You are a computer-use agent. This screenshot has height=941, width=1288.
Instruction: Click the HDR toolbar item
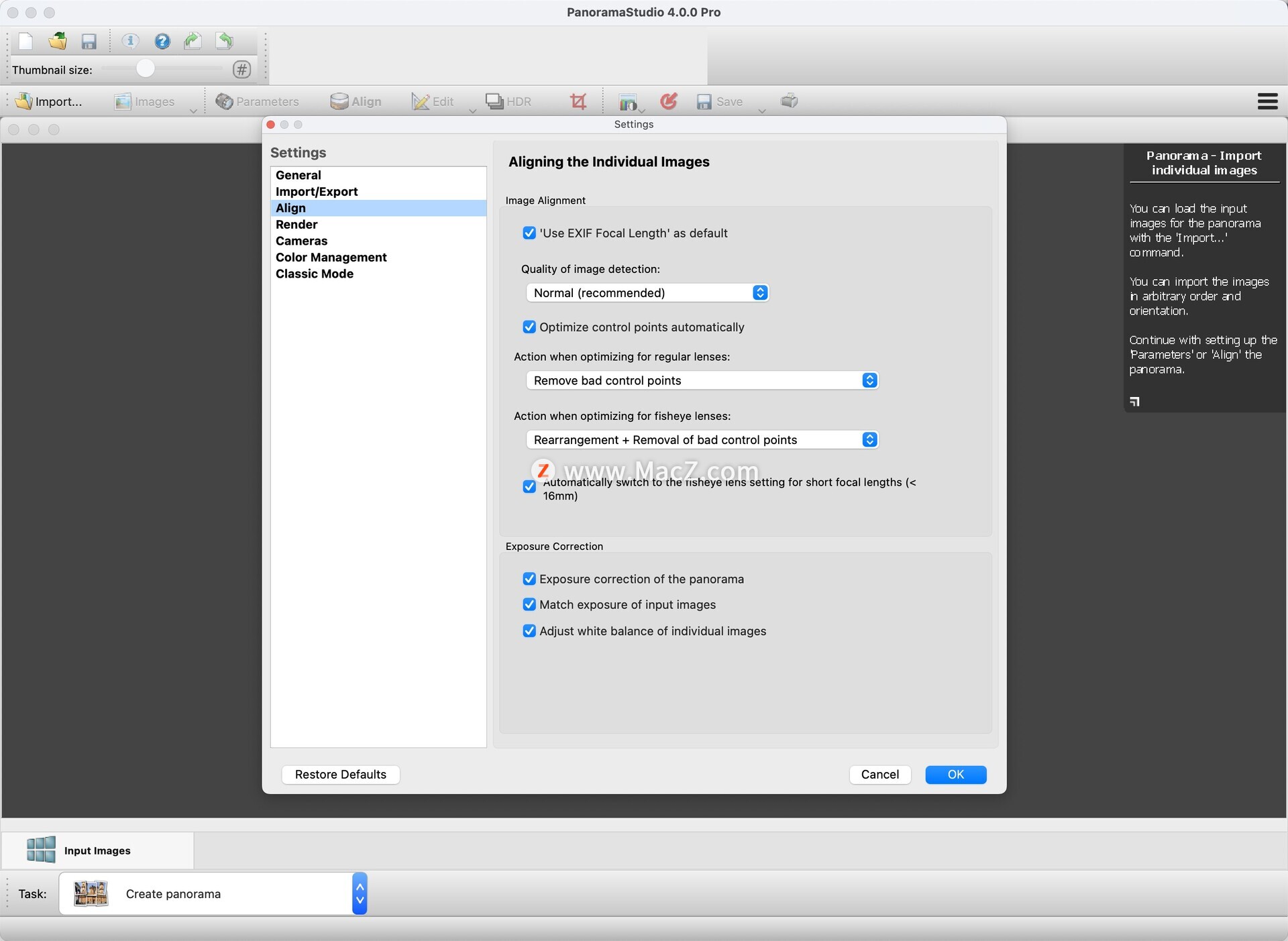click(508, 101)
